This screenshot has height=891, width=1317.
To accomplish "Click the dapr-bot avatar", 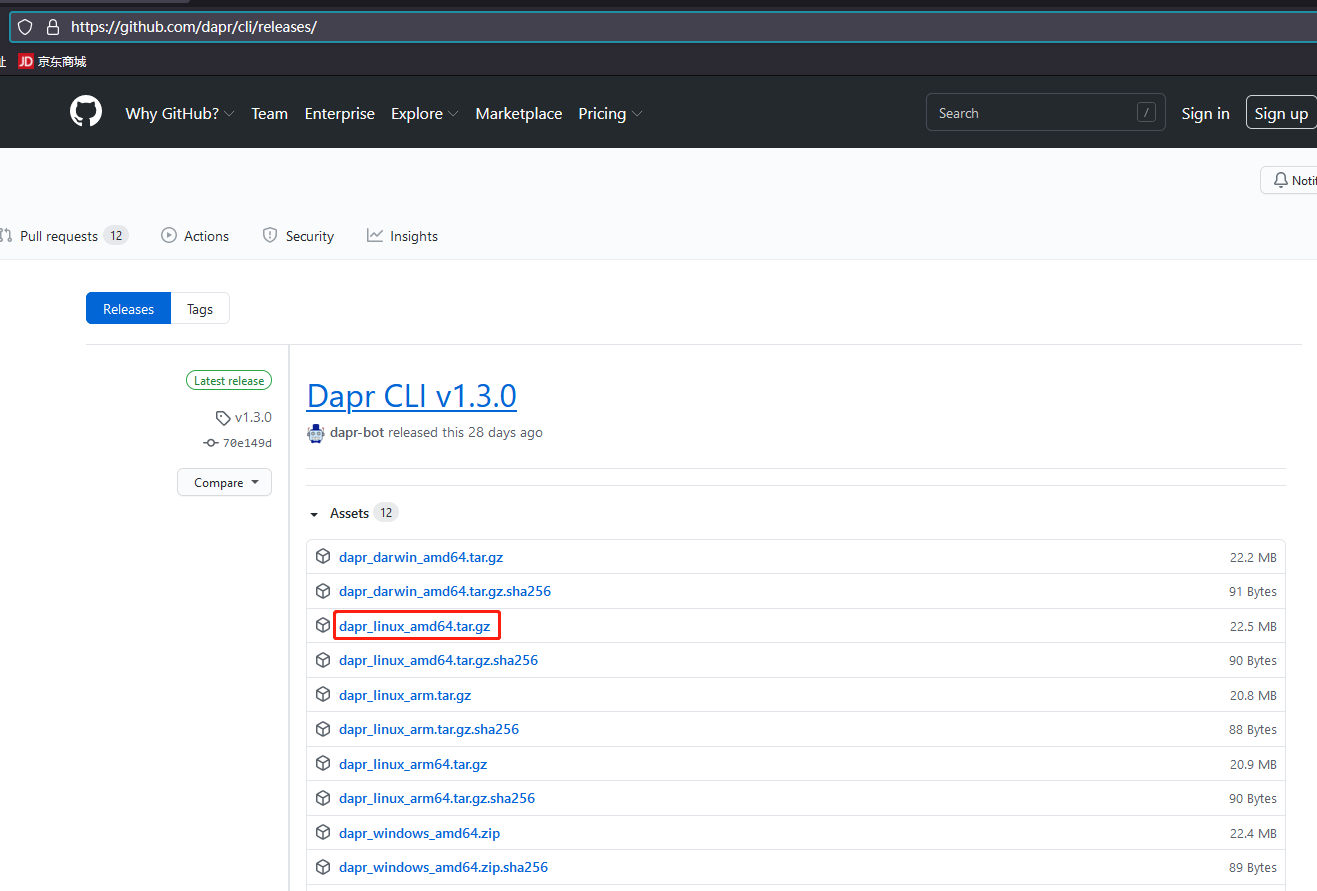I will click(316, 433).
